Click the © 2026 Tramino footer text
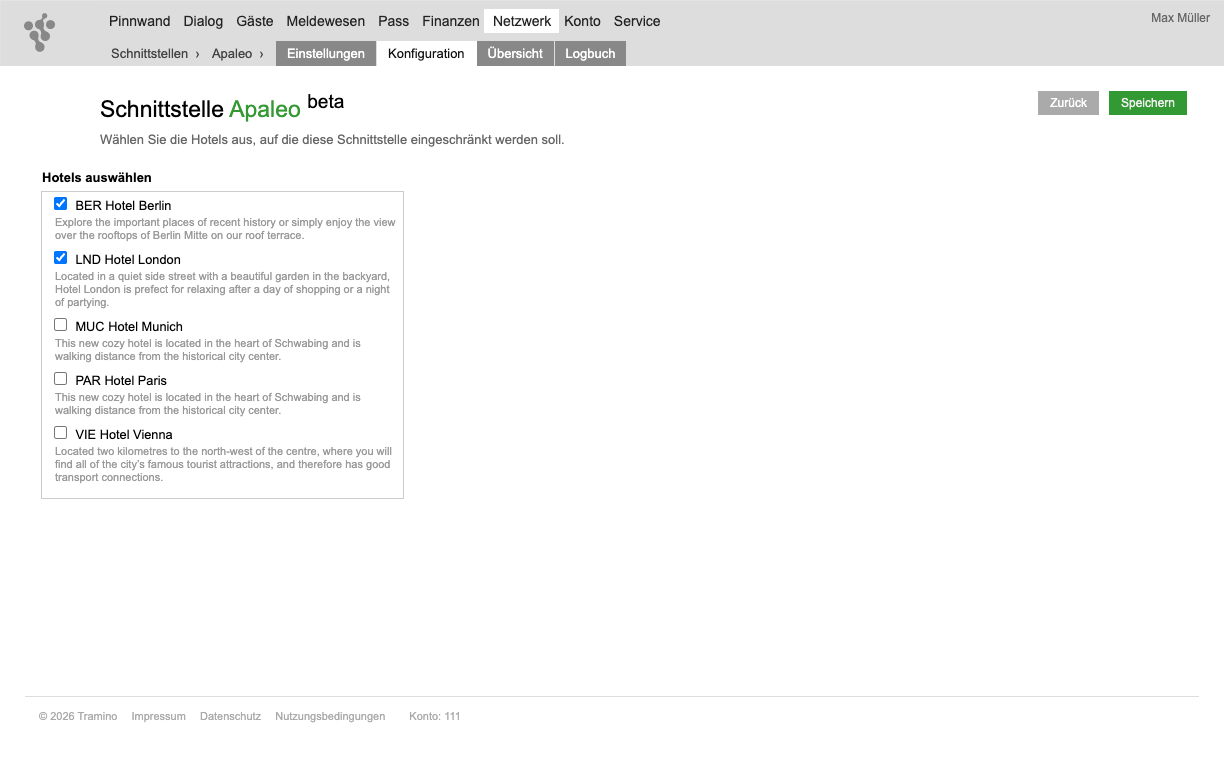The width and height of the screenshot is (1224, 768). click(x=78, y=716)
